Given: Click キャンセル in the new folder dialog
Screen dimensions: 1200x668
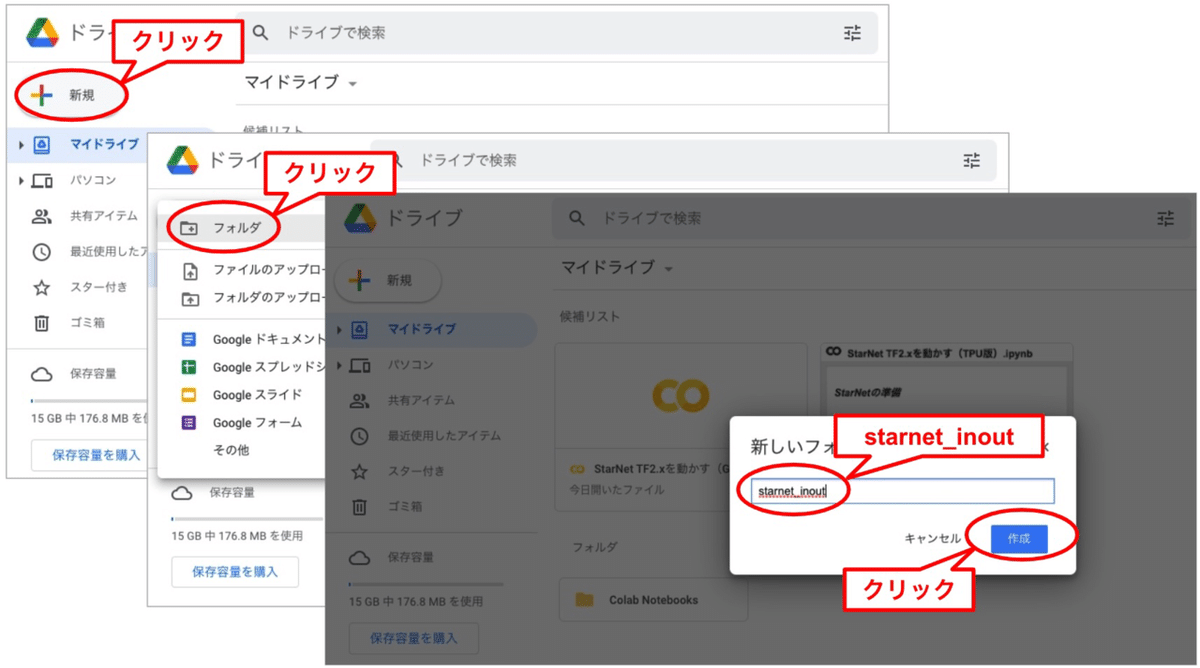Looking at the screenshot, I should [x=932, y=539].
